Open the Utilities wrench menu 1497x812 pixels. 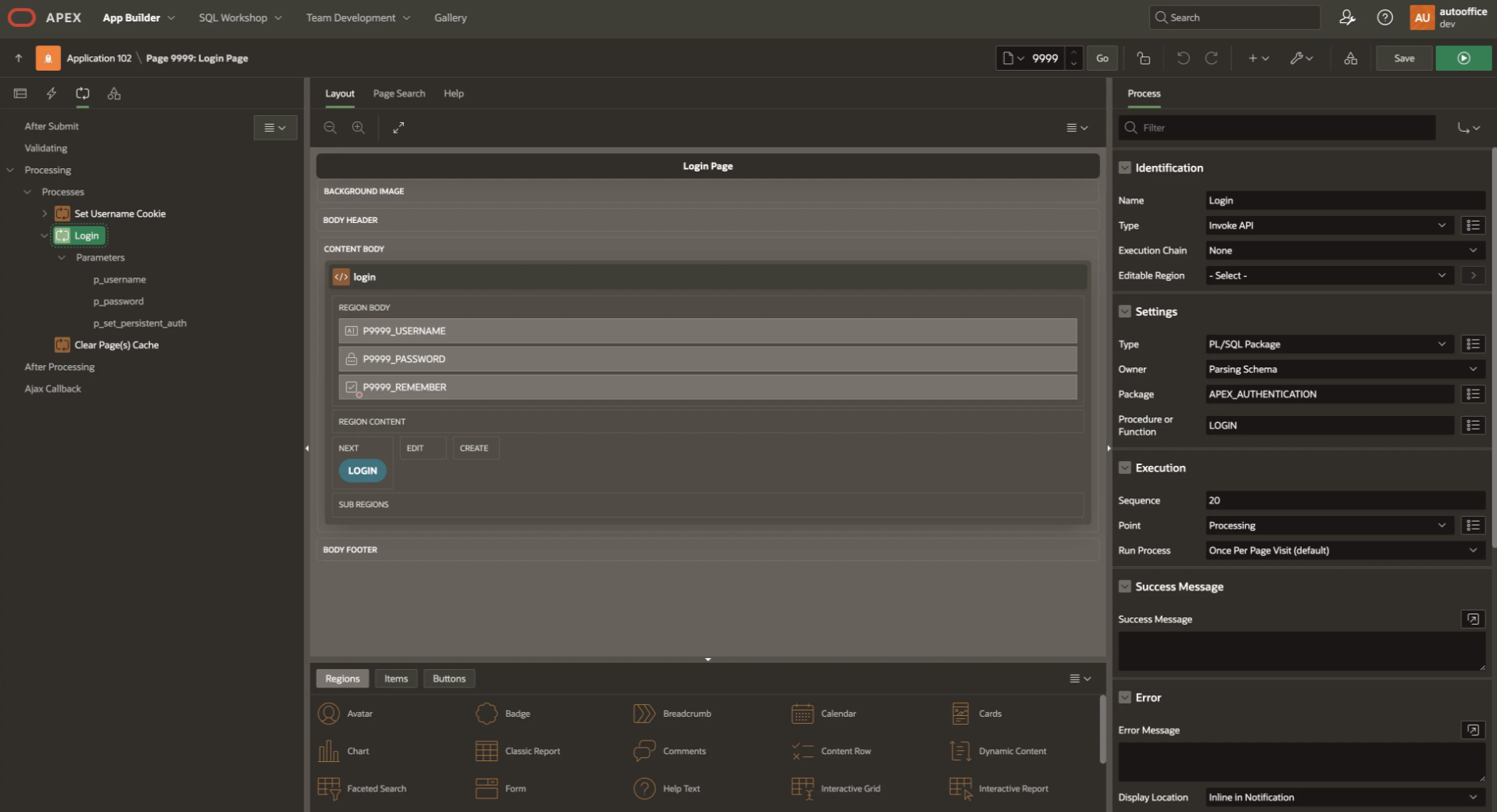point(1302,58)
